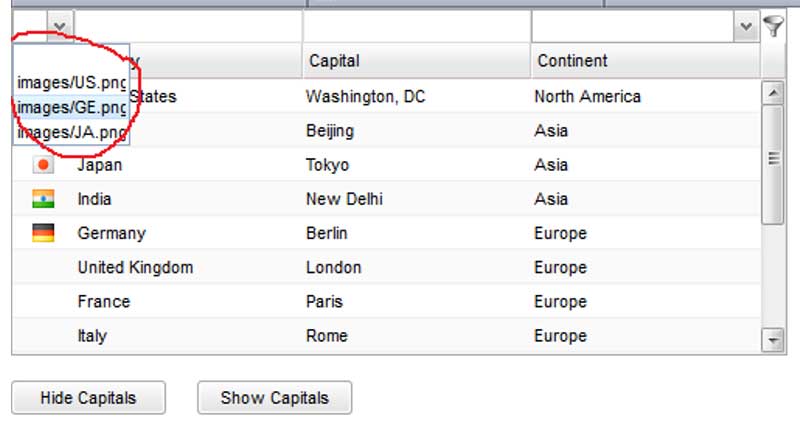Pick images/JA.png from the list
The height and width of the screenshot is (426, 800).
71,132
